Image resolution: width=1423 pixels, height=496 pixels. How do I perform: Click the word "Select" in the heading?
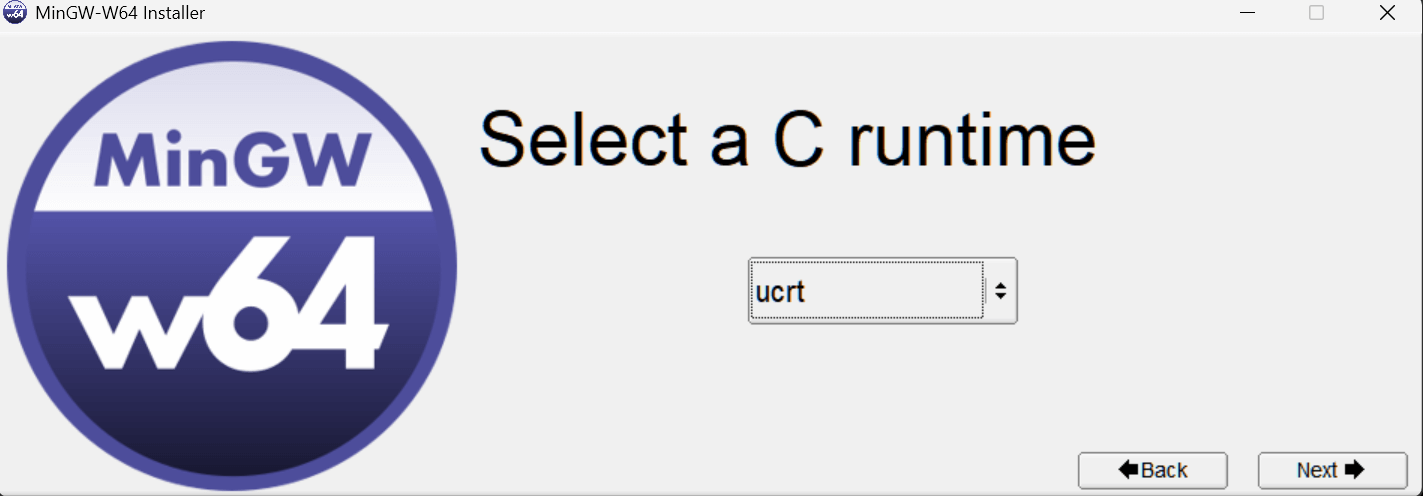(x=584, y=139)
